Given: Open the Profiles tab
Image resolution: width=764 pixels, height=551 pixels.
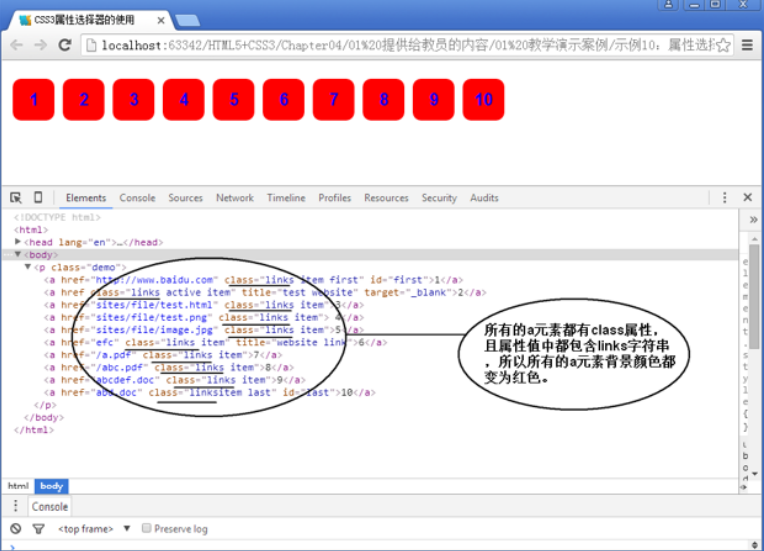Looking at the screenshot, I should 335,198.
